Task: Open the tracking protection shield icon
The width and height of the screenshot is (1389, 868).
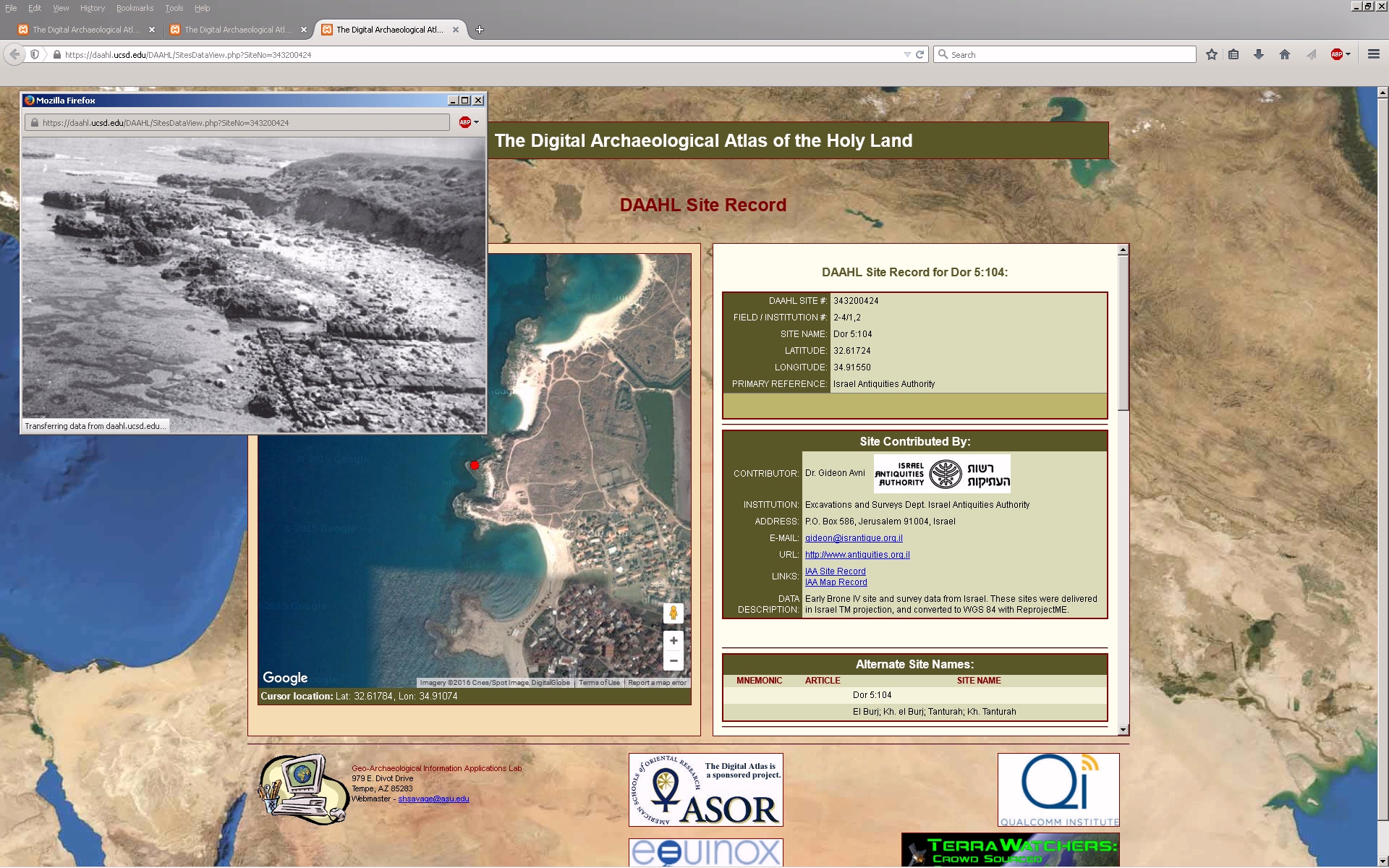Action: tap(34, 54)
